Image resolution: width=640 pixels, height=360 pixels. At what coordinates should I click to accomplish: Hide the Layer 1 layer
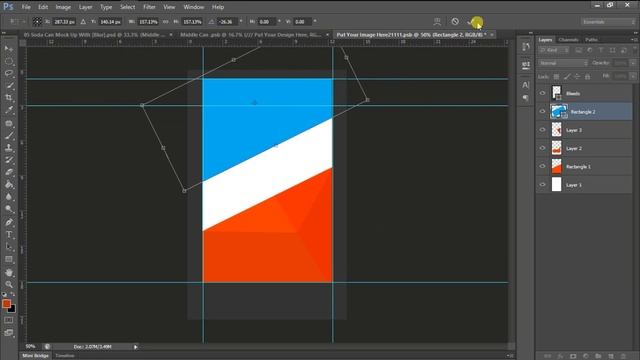pyautogui.click(x=542, y=185)
